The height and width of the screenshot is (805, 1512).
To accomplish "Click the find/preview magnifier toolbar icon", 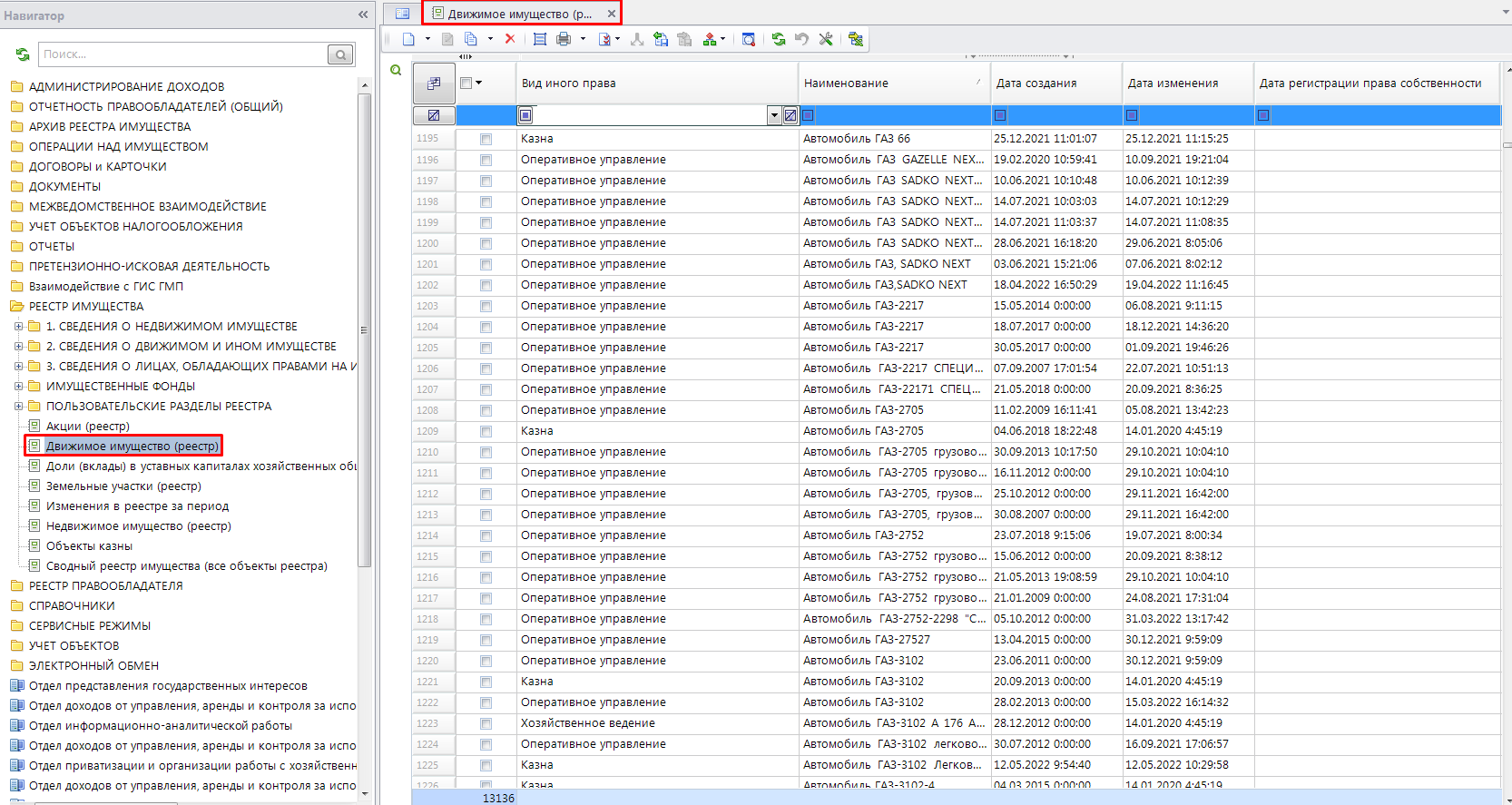I will (749, 39).
